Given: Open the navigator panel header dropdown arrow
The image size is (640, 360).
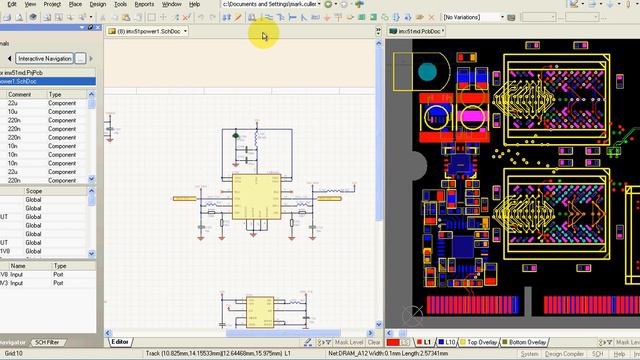Looking at the screenshot, I should click(x=82, y=27).
